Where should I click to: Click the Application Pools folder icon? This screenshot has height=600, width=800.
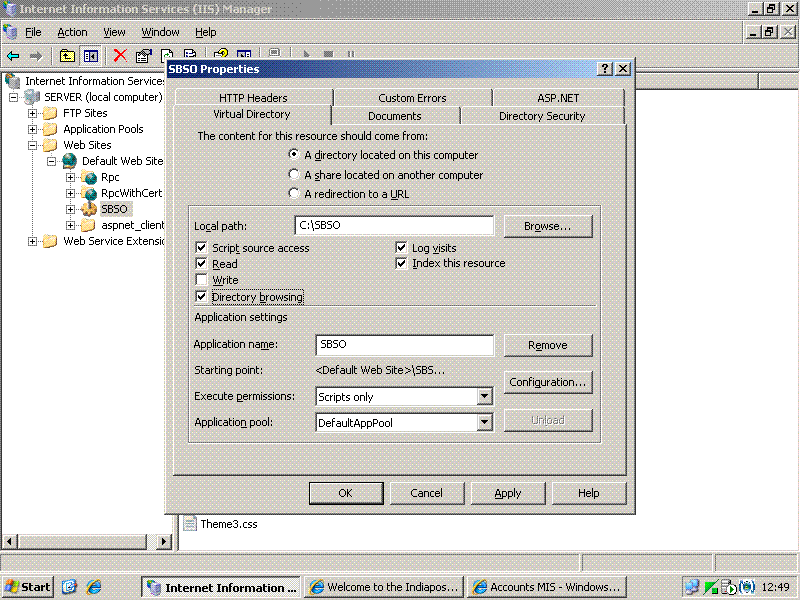click(x=50, y=129)
